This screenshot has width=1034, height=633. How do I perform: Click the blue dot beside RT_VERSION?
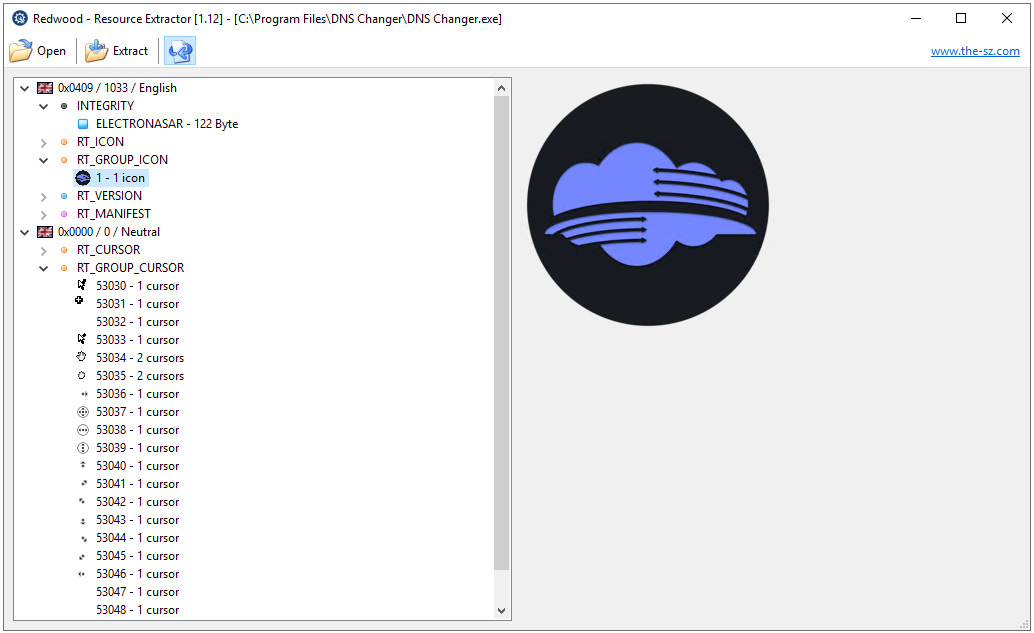(64, 196)
